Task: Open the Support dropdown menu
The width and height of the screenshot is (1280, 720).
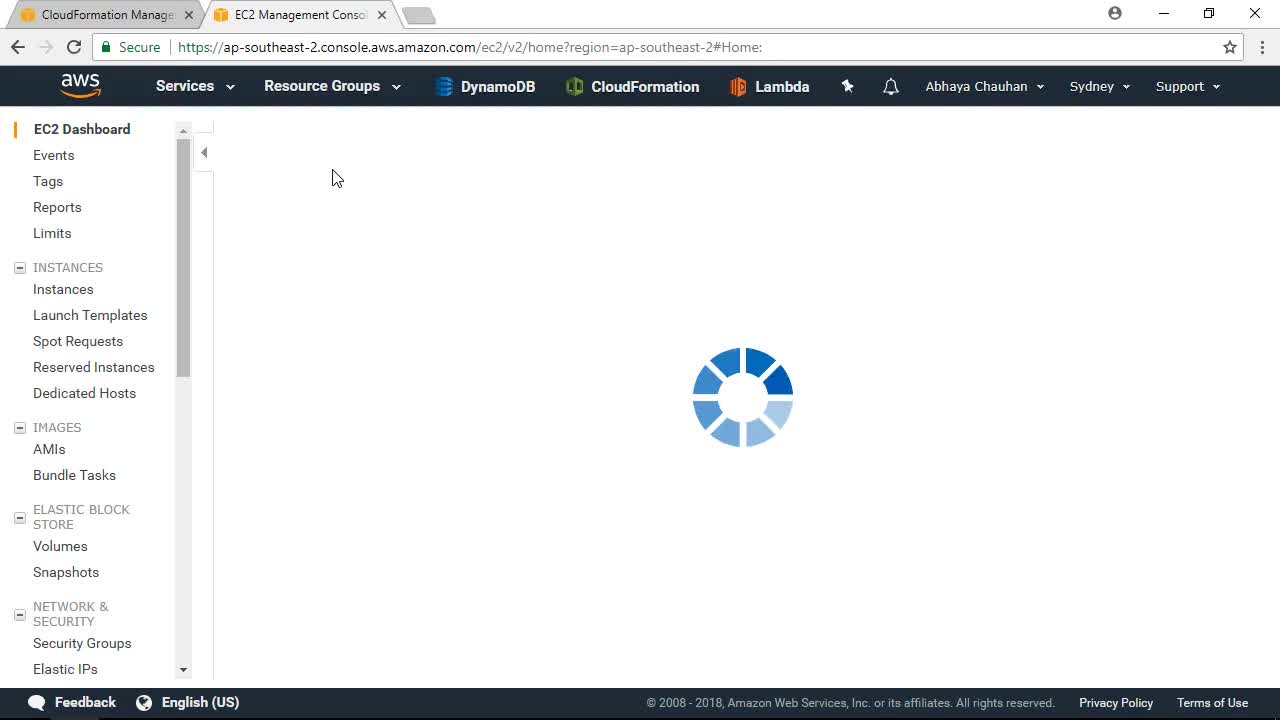Action: tap(1188, 86)
